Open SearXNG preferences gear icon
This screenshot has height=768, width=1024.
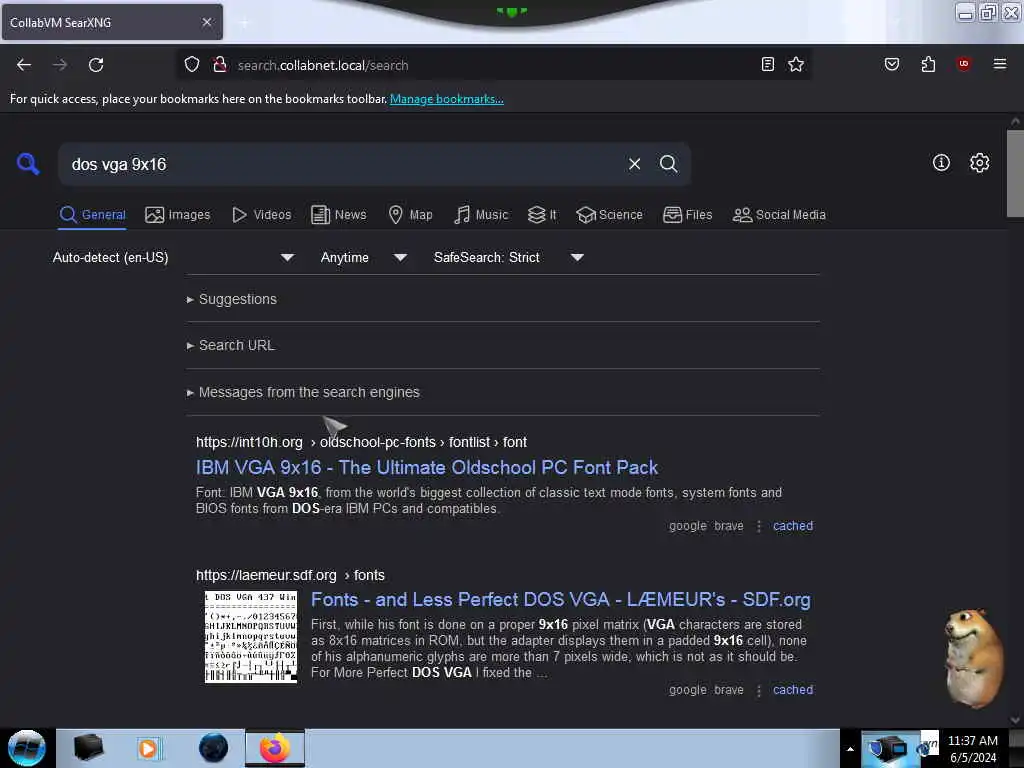(x=979, y=163)
